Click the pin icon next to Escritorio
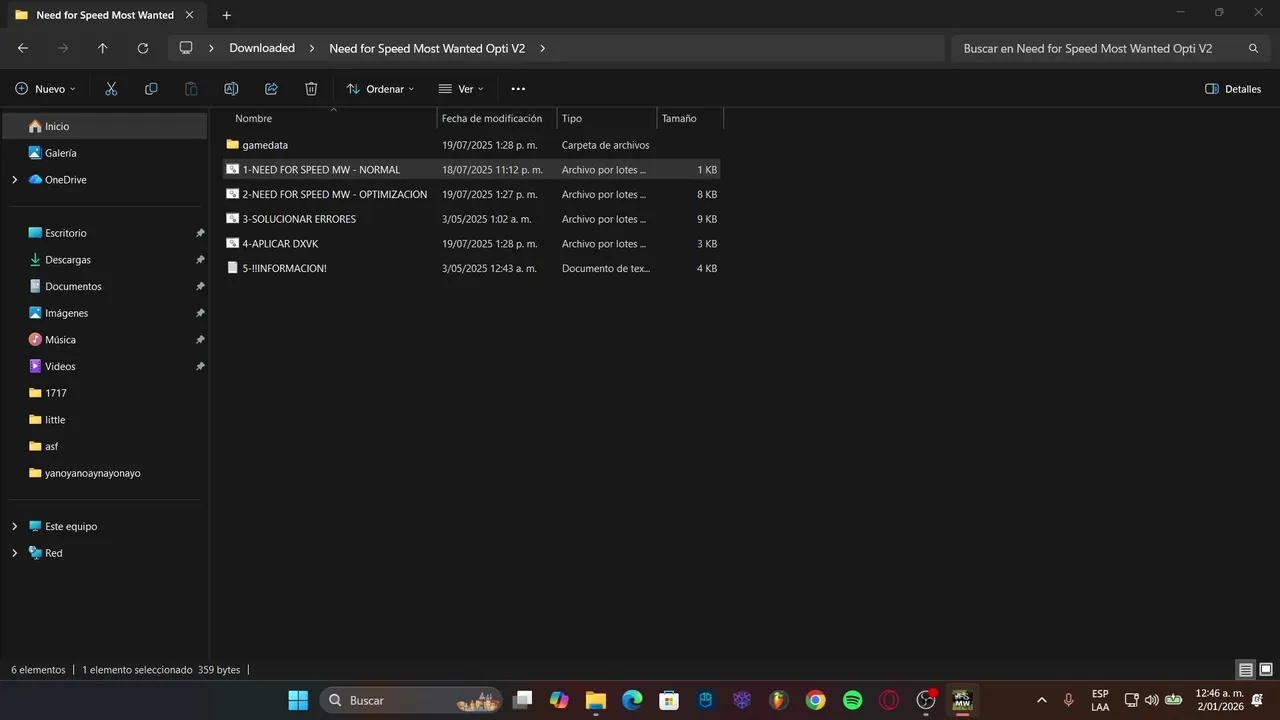This screenshot has height=720, width=1280. coord(200,233)
